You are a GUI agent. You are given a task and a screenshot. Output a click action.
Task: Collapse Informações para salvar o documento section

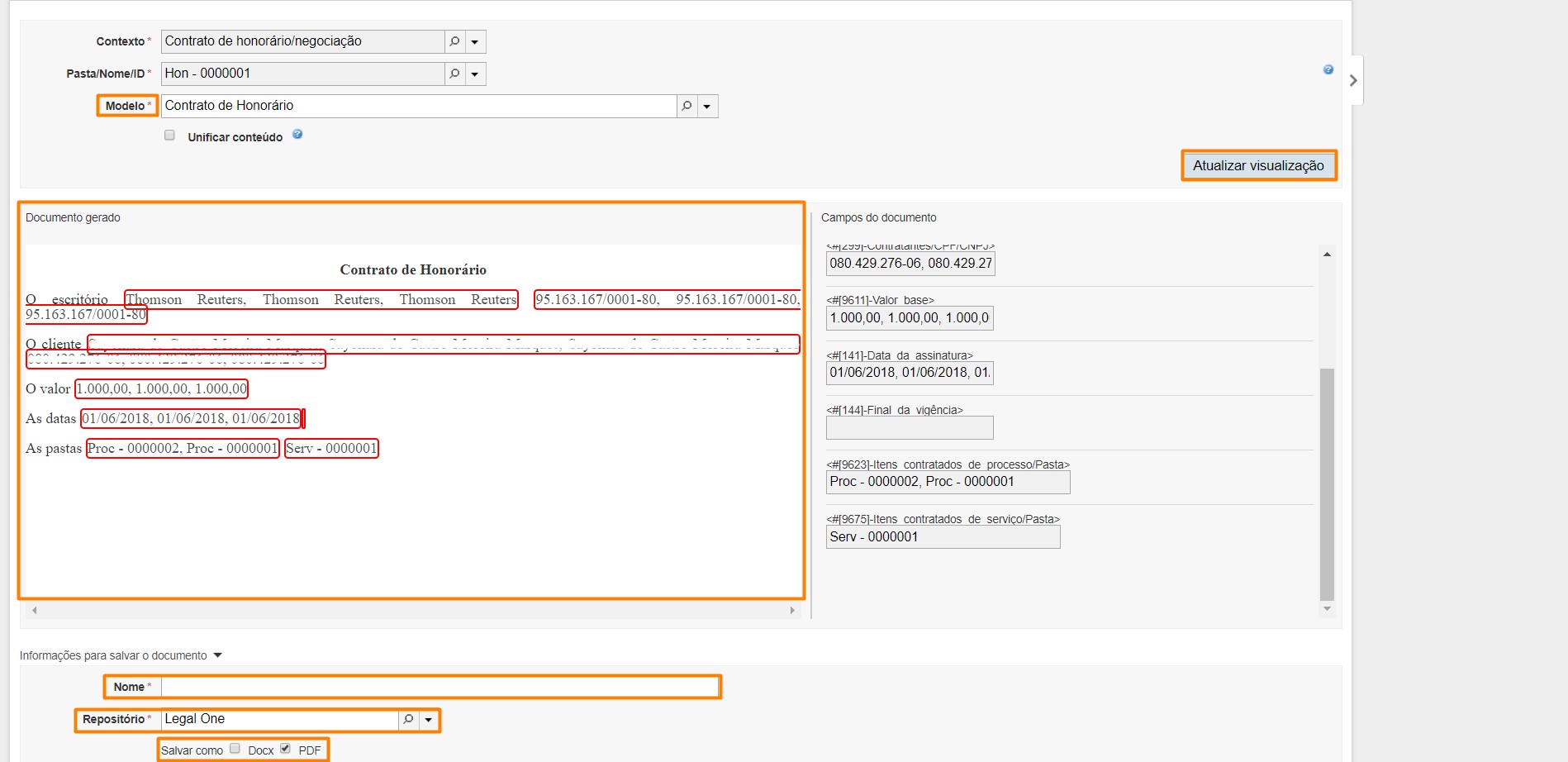pyautogui.click(x=218, y=655)
